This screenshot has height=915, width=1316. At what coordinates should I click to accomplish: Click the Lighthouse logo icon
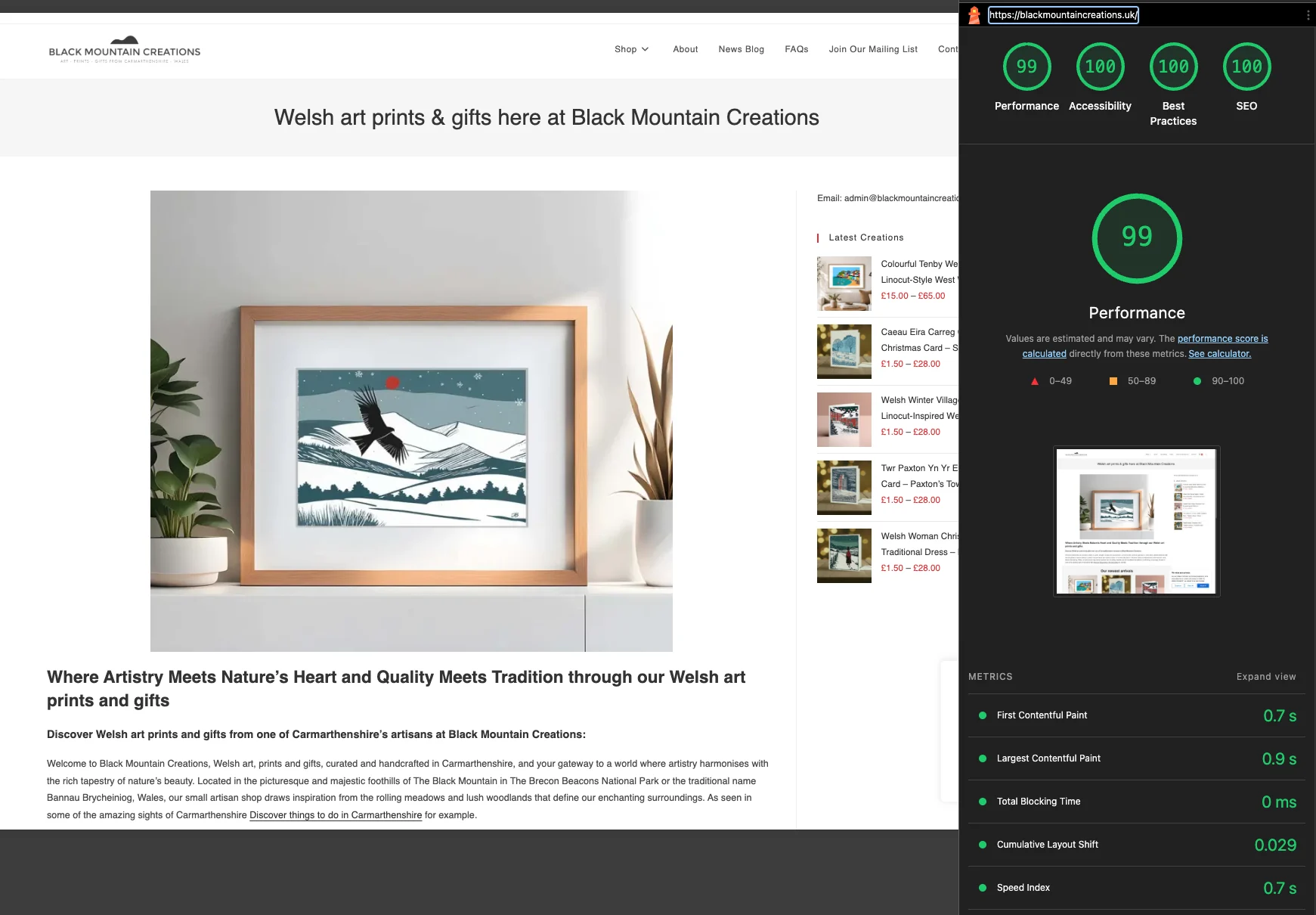(x=974, y=14)
